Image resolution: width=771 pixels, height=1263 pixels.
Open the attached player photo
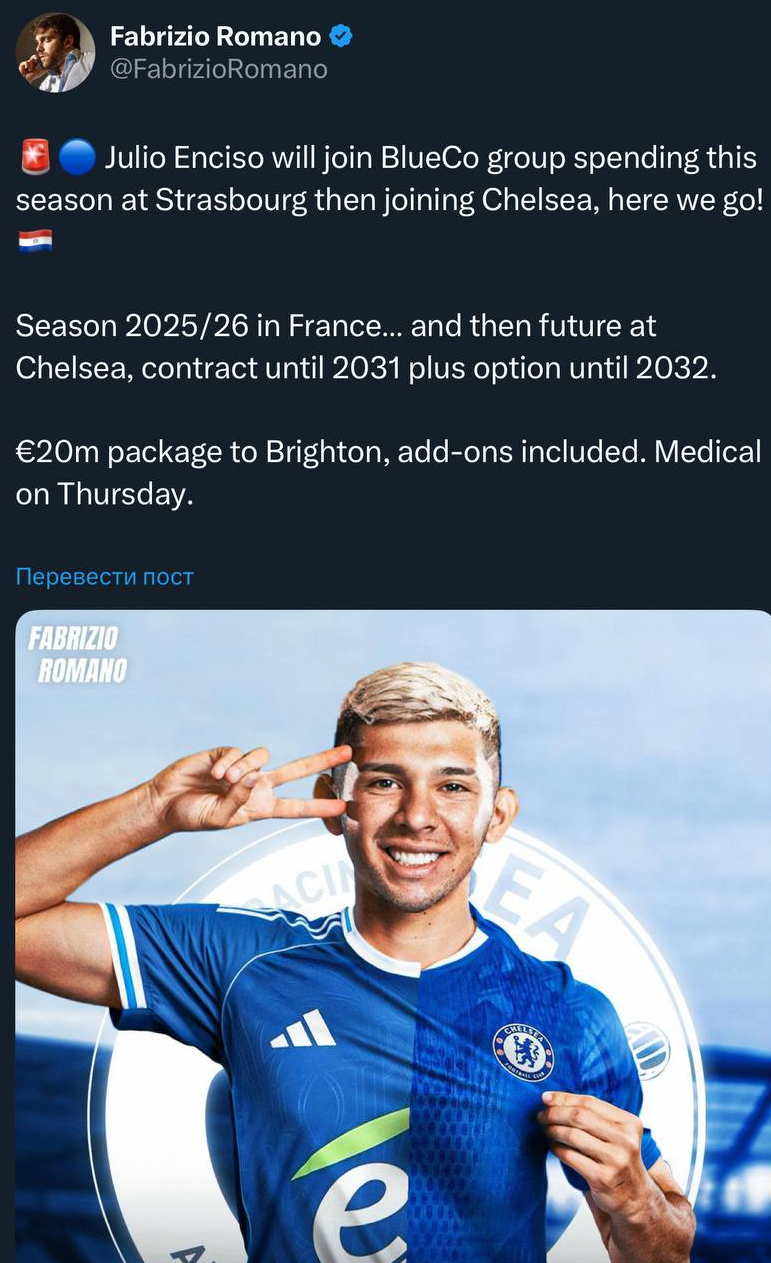(x=392, y=935)
